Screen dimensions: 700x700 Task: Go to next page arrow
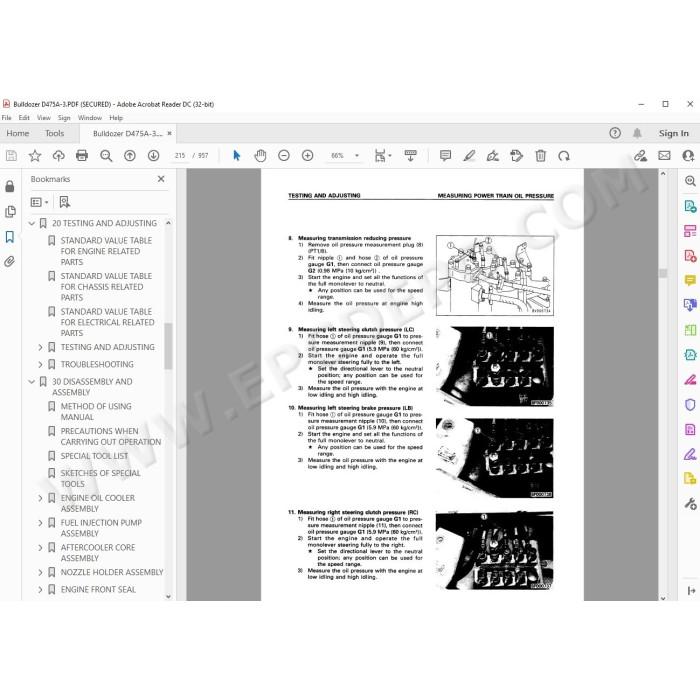(154, 156)
